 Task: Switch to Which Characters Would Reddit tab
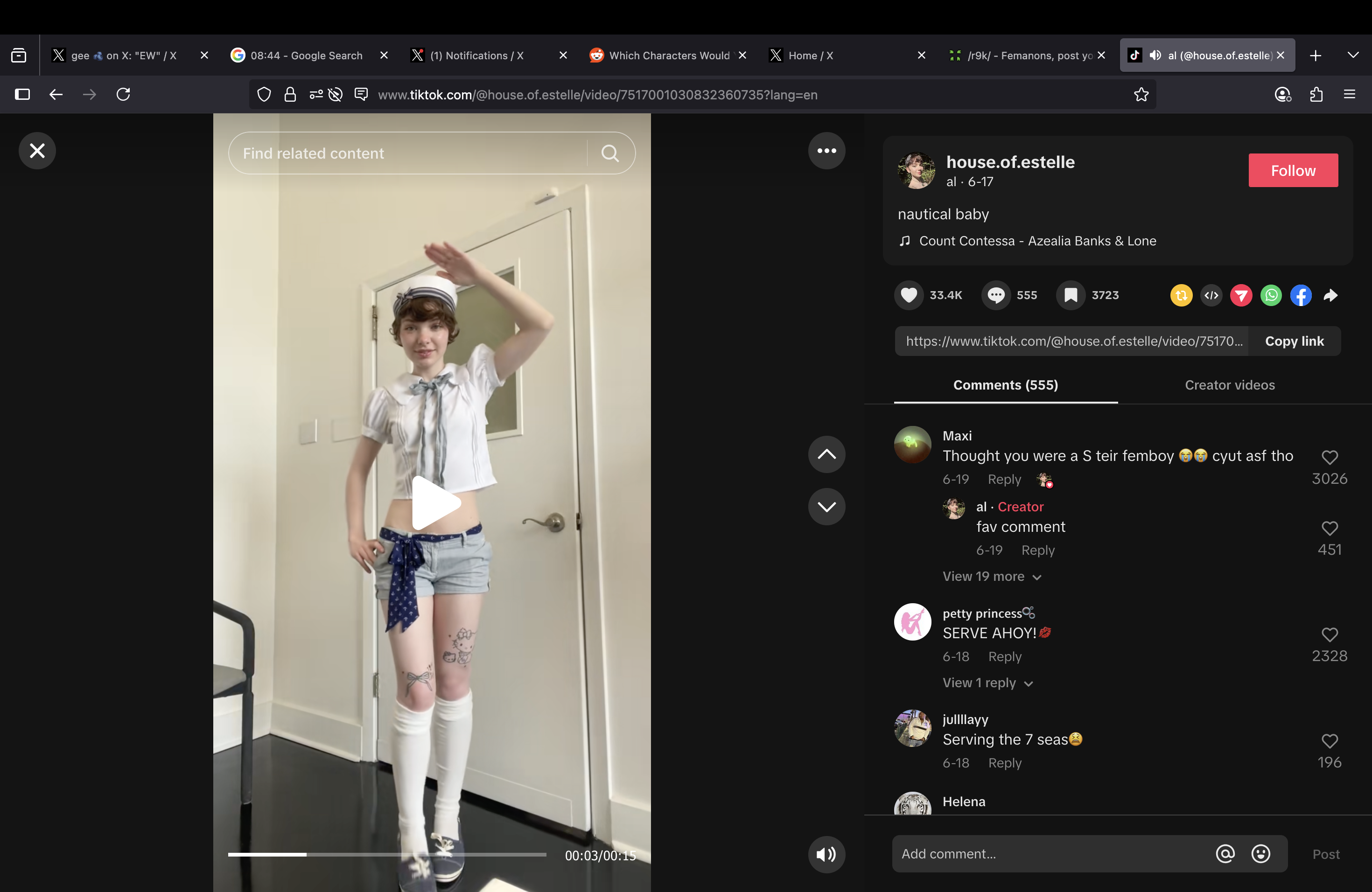[669, 56]
